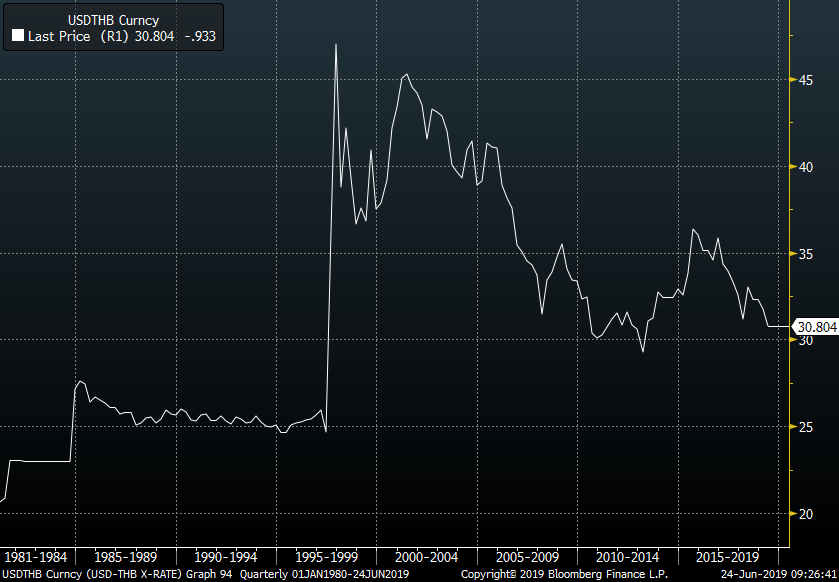Click the white legend color swatch

[x=18, y=36]
